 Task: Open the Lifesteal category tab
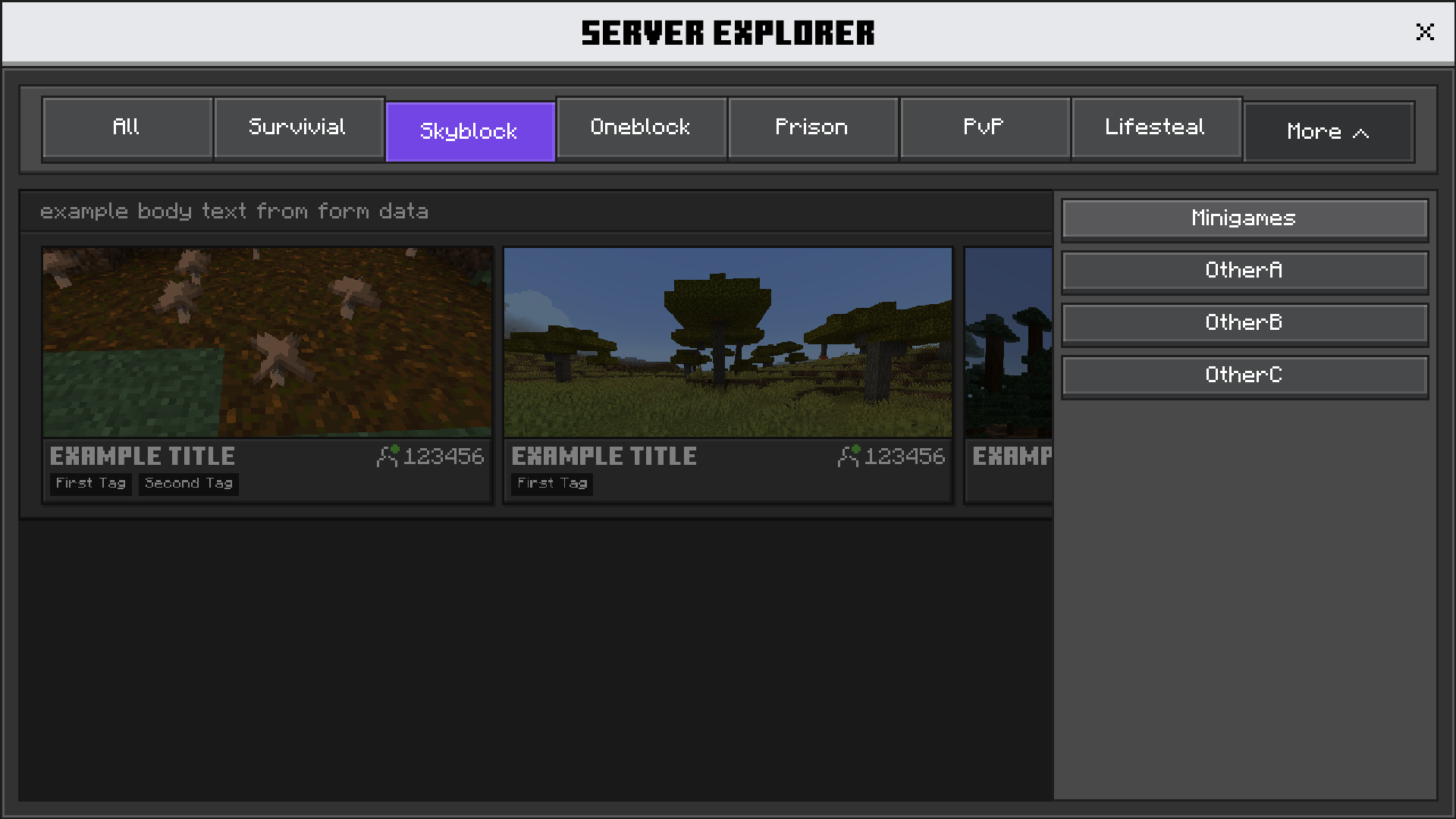(1156, 127)
